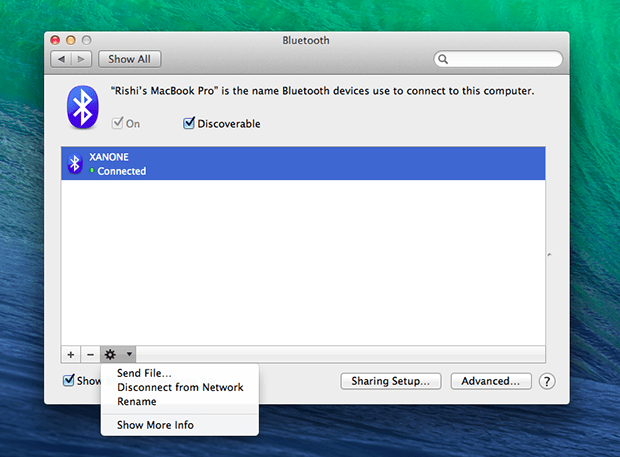Click the minus button to remove device
The height and width of the screenshot is (457, 620).
tap(89, 355)
